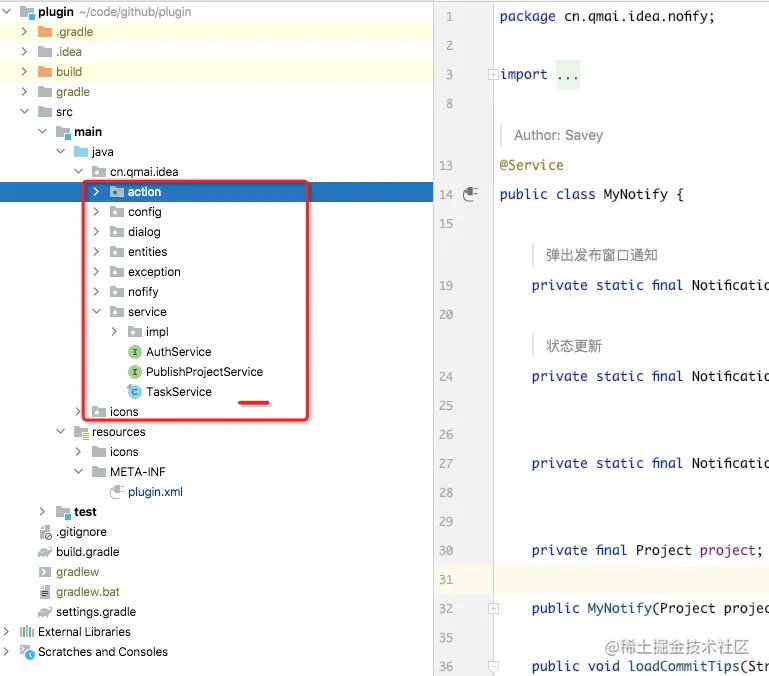The height and width of the screenshot is (676, 769).
Task: Open the plugin.xml file
Action: coord(155,492)
